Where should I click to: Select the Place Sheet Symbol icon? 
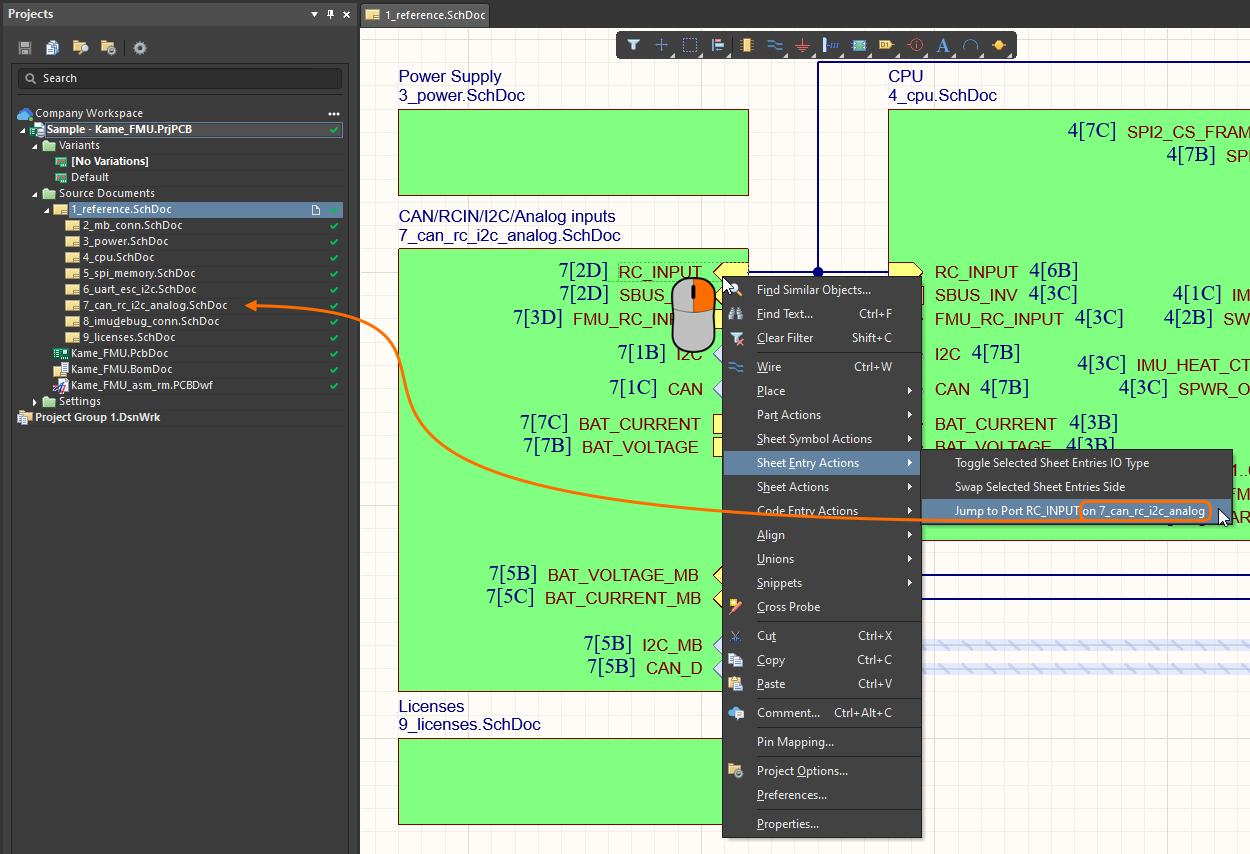point(858,45)
